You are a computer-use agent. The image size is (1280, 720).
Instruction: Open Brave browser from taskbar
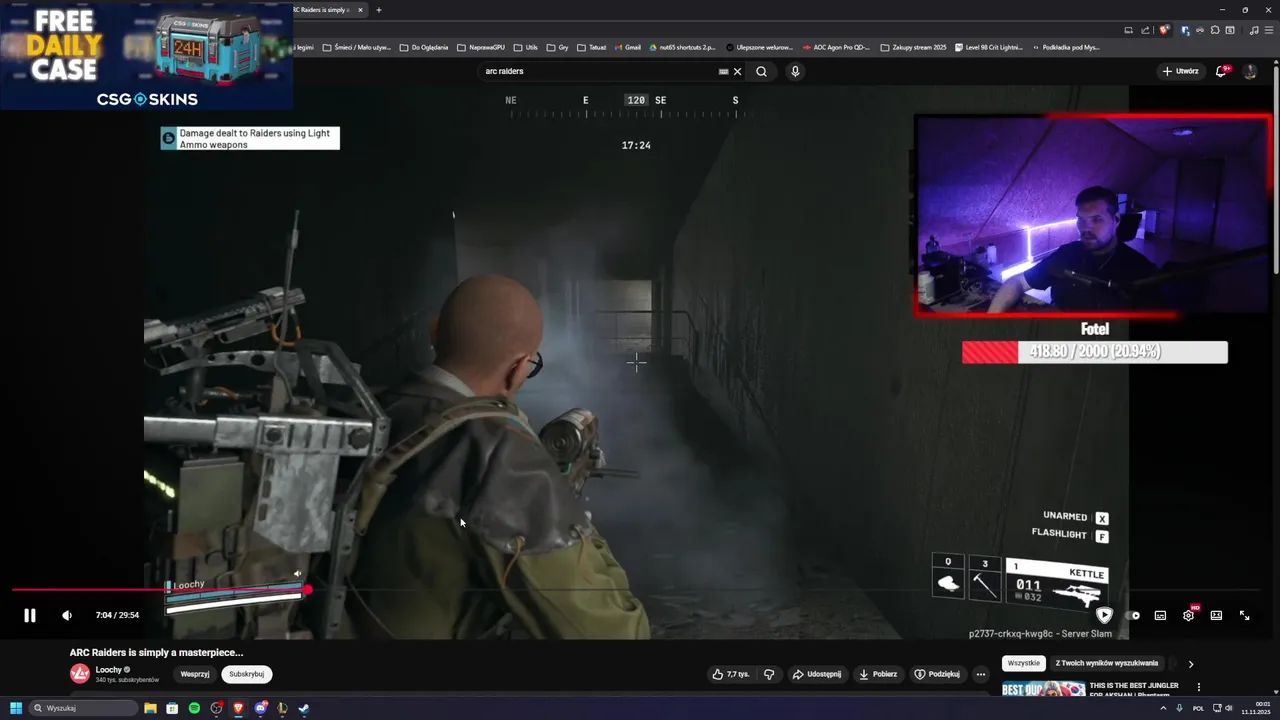(x=238, y=708)
